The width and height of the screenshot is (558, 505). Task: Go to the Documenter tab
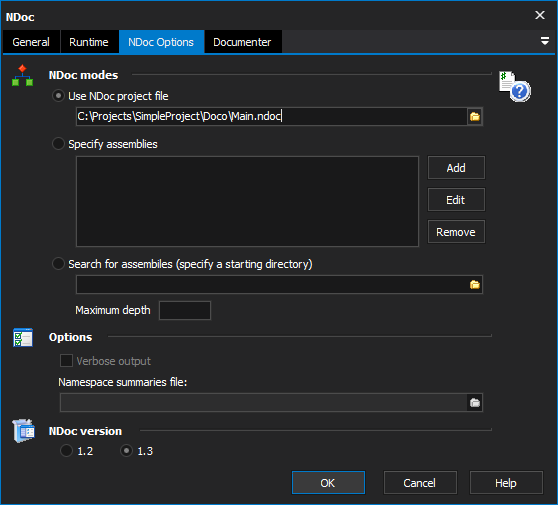[242, 42]
